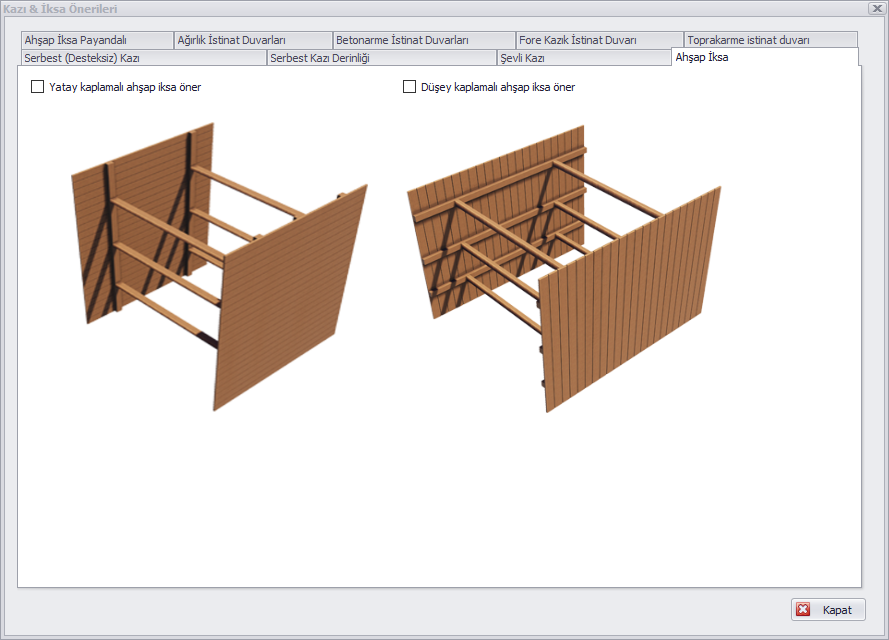Select the Şevli Kazı tab
Screen dimensions: 889x640
584,58
